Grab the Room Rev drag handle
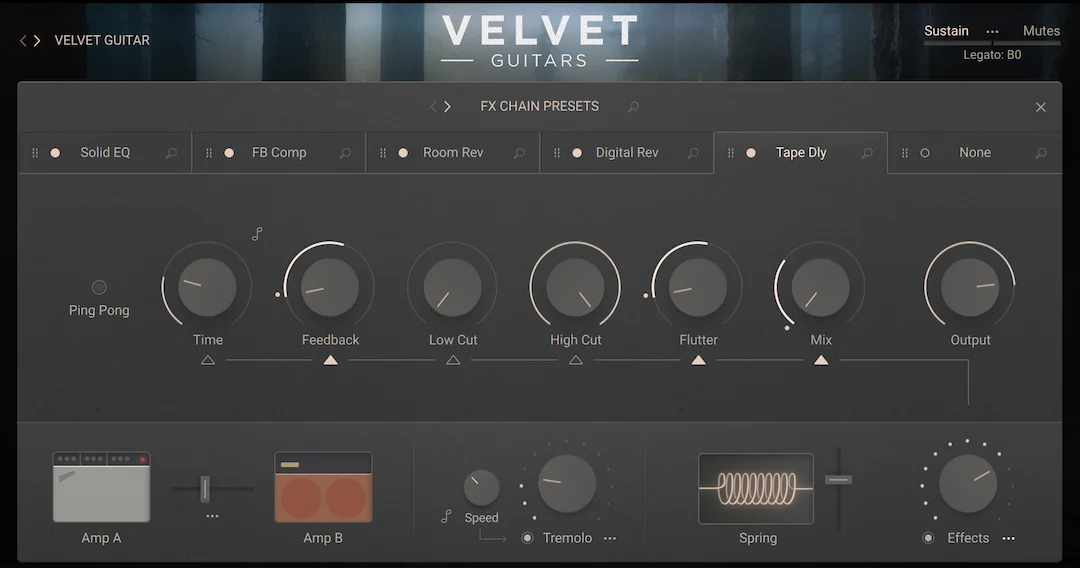 (383, 153)
